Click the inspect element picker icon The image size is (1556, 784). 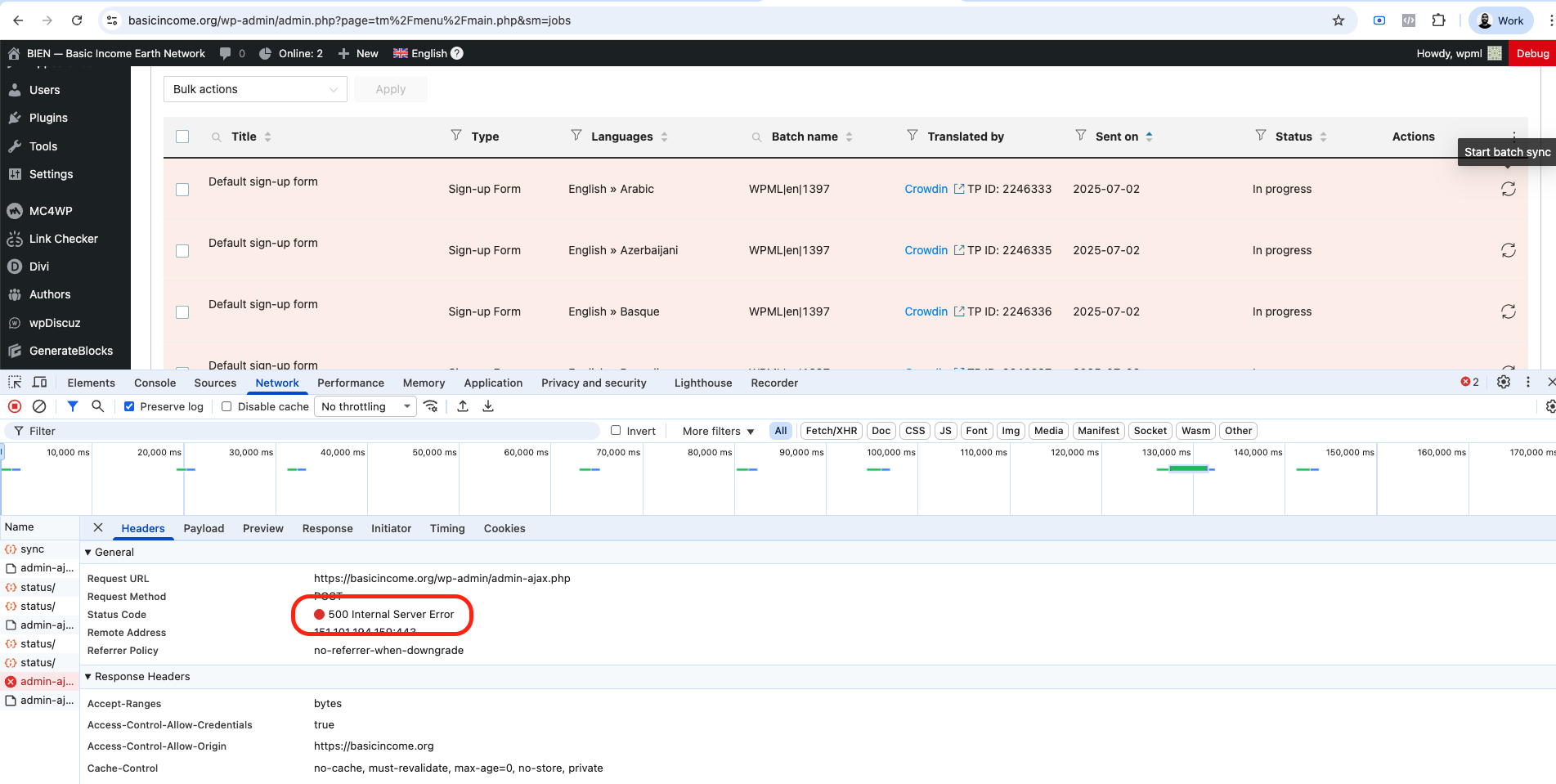pos(15,382)
